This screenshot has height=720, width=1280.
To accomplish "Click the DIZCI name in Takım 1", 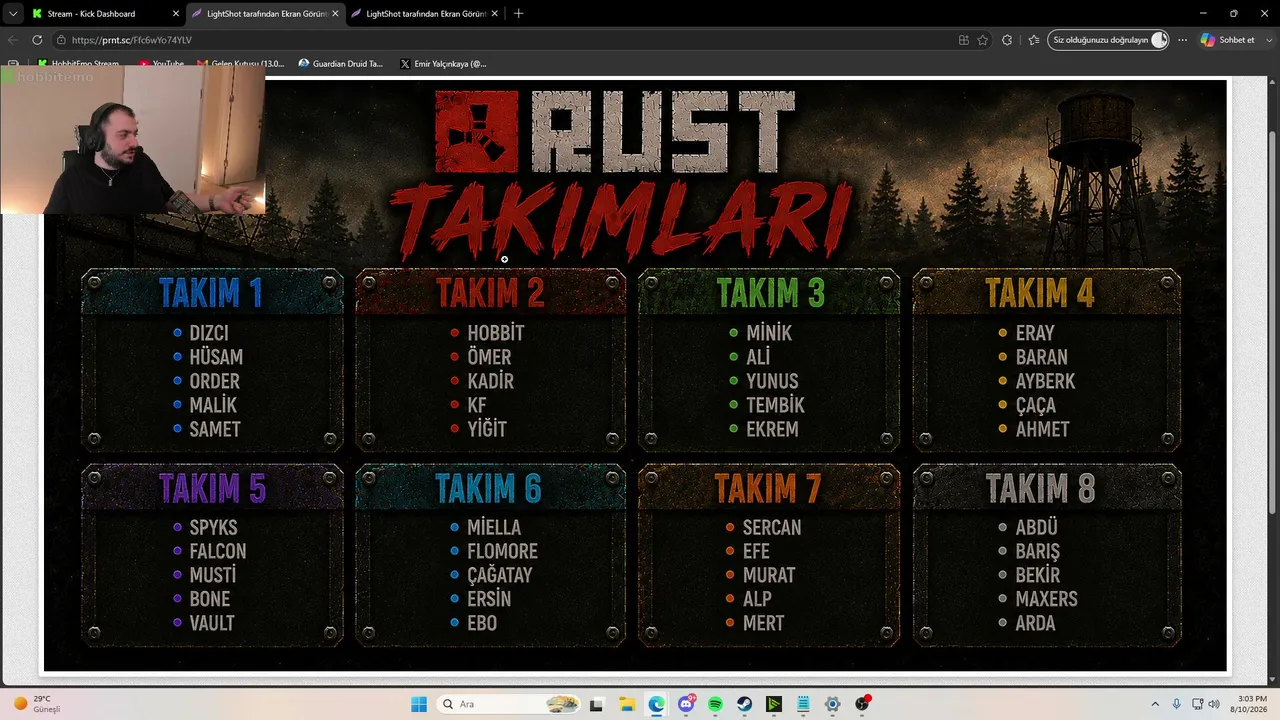I will pos(209,333).
